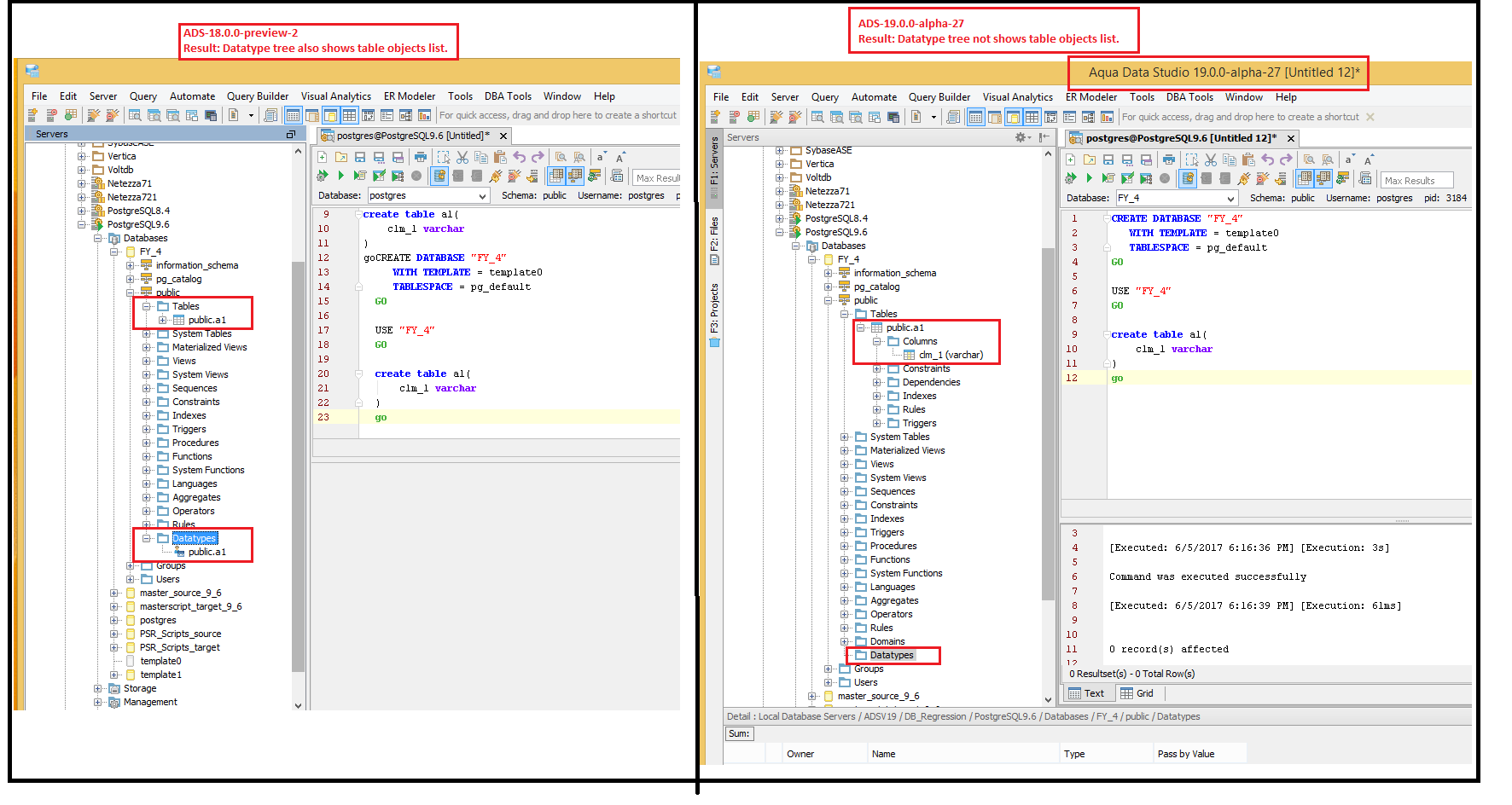Click Sum: button in right window detail pane
Image resolution: width=1512 pixels, height=805 pixels.
(x=739, y=733)
